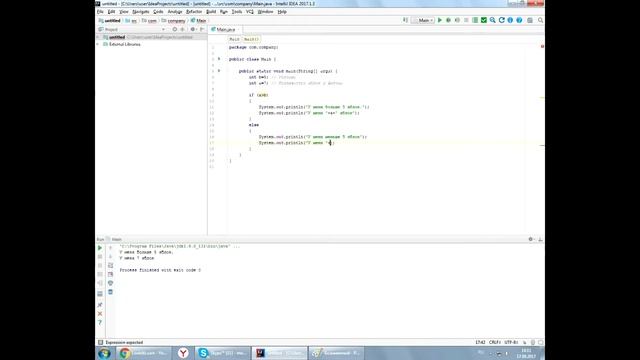This screenshot has height=360, width=640.
Task: Switch to Chrome on the taskbar
Action: [x=144, y=353]
